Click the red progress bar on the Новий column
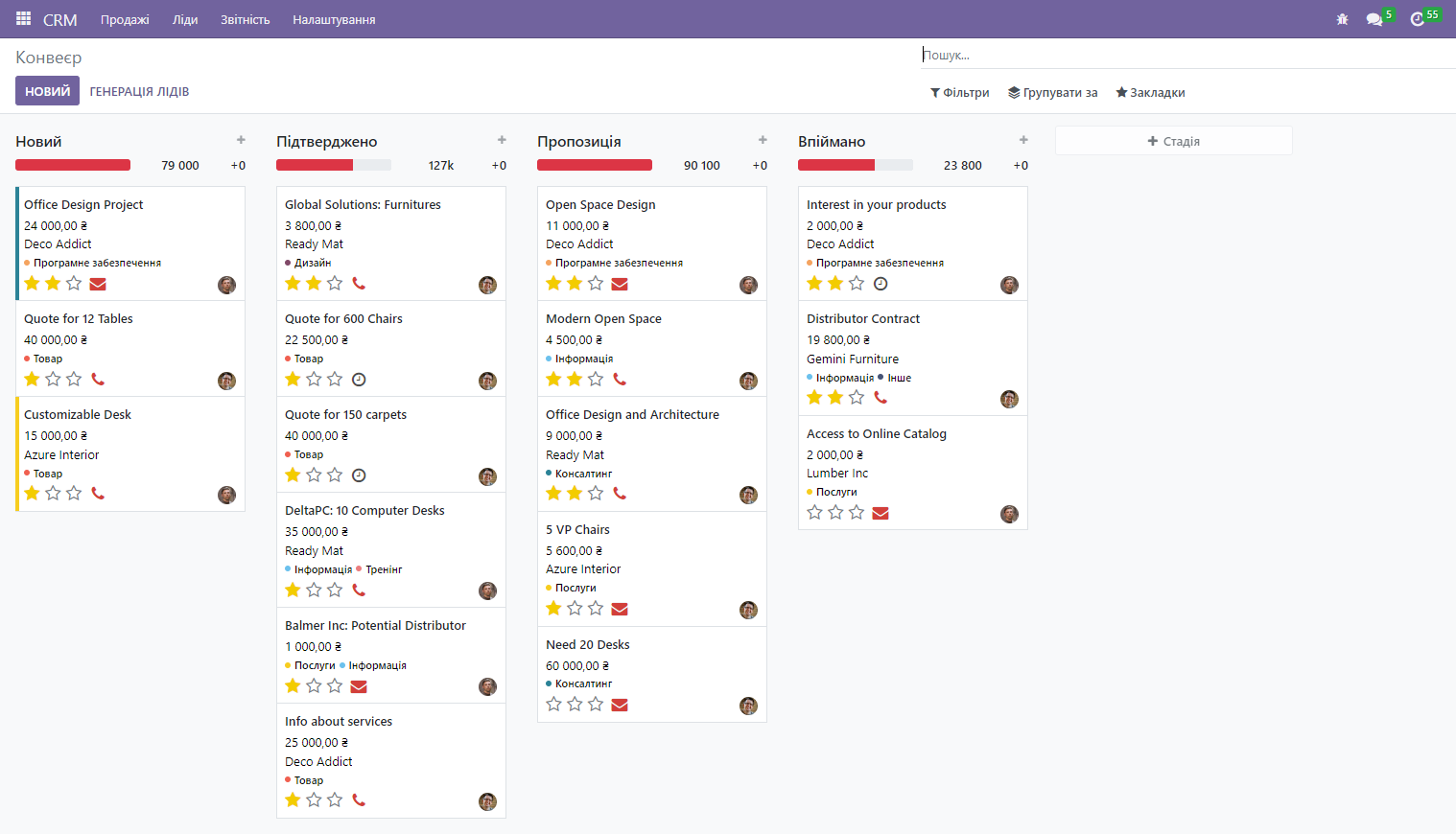The image size is (1456, 834). point(72,164)
